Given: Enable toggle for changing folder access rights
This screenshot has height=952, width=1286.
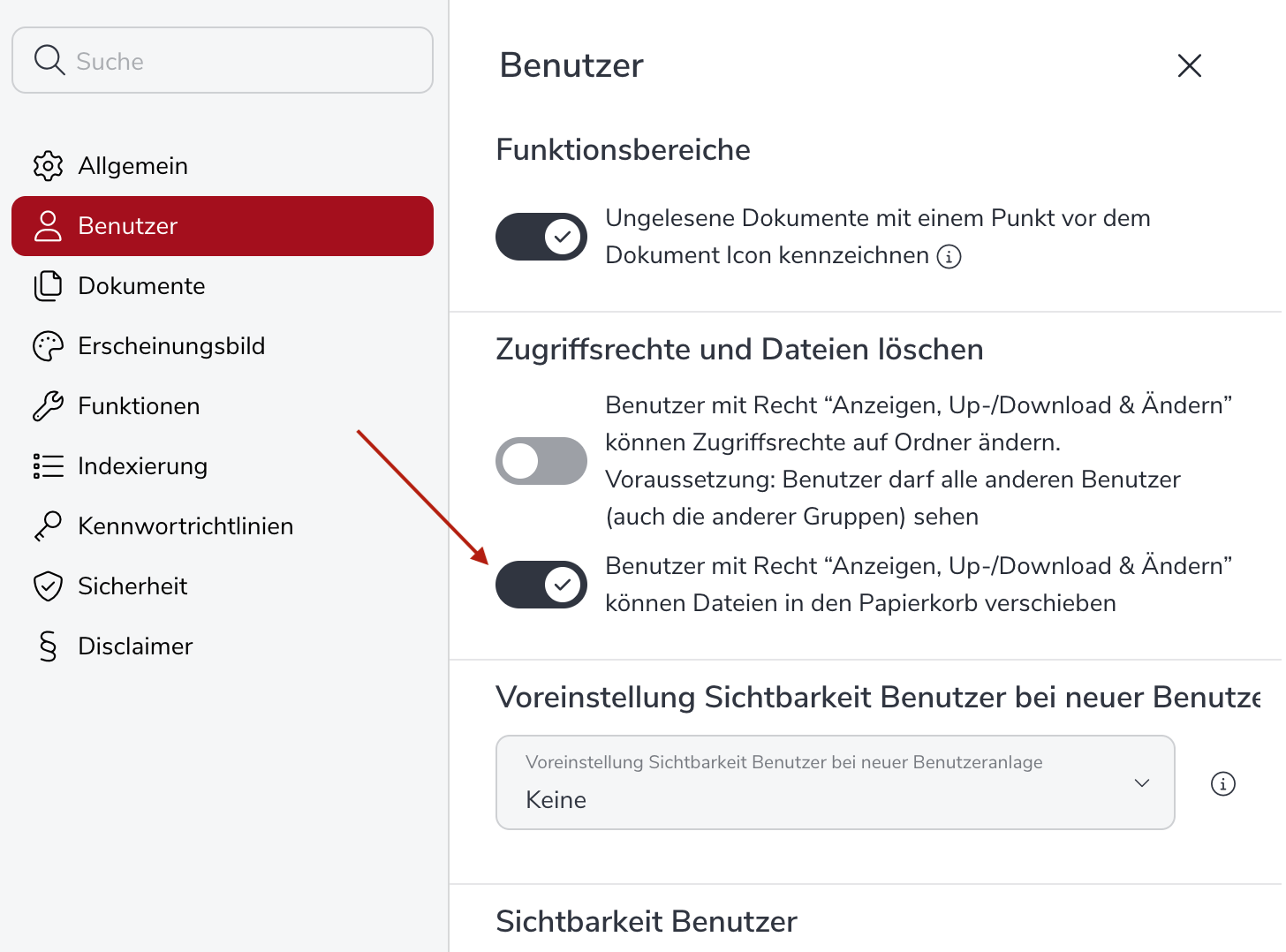Looking at the screenshot, I should click(541, 461).
